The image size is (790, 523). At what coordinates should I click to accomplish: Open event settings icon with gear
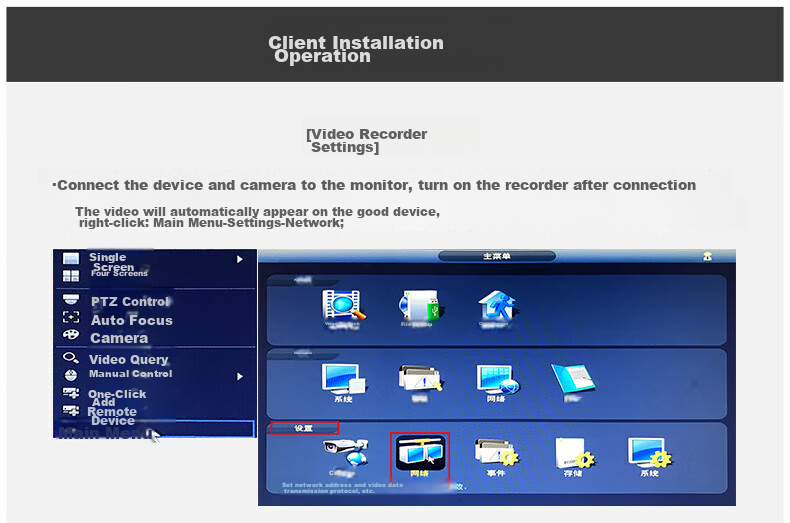pyautogui.click(x=497, y=452)
